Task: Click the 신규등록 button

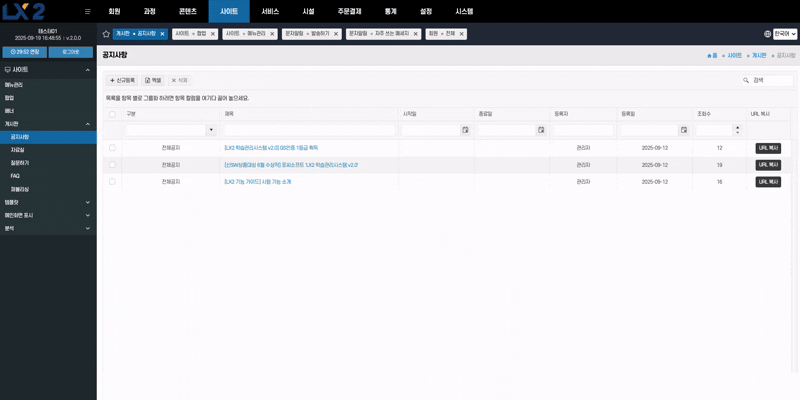Action: click(122, 80)
